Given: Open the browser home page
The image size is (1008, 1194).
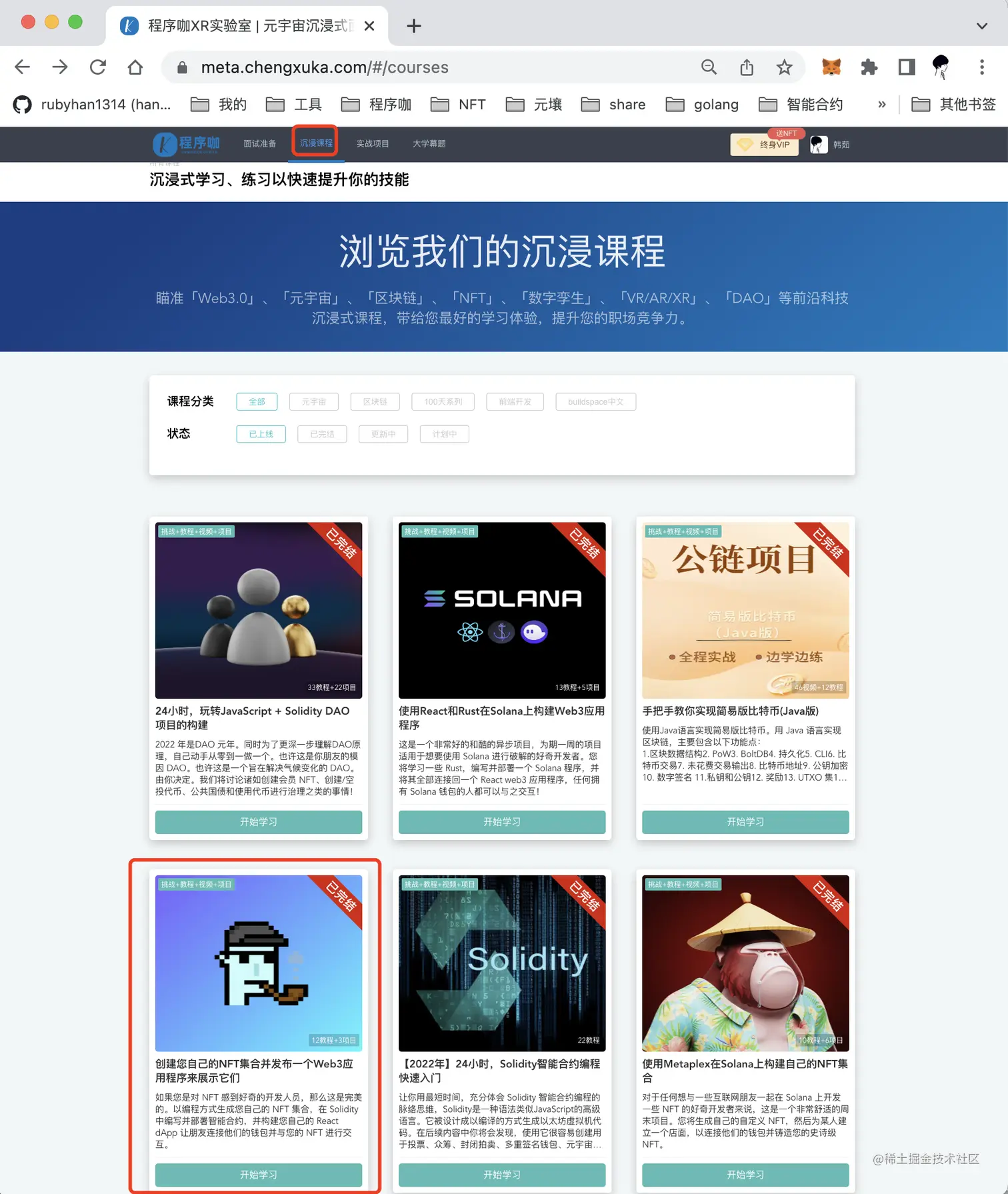Looking at the screenshot, I should (x=135, y=67).
